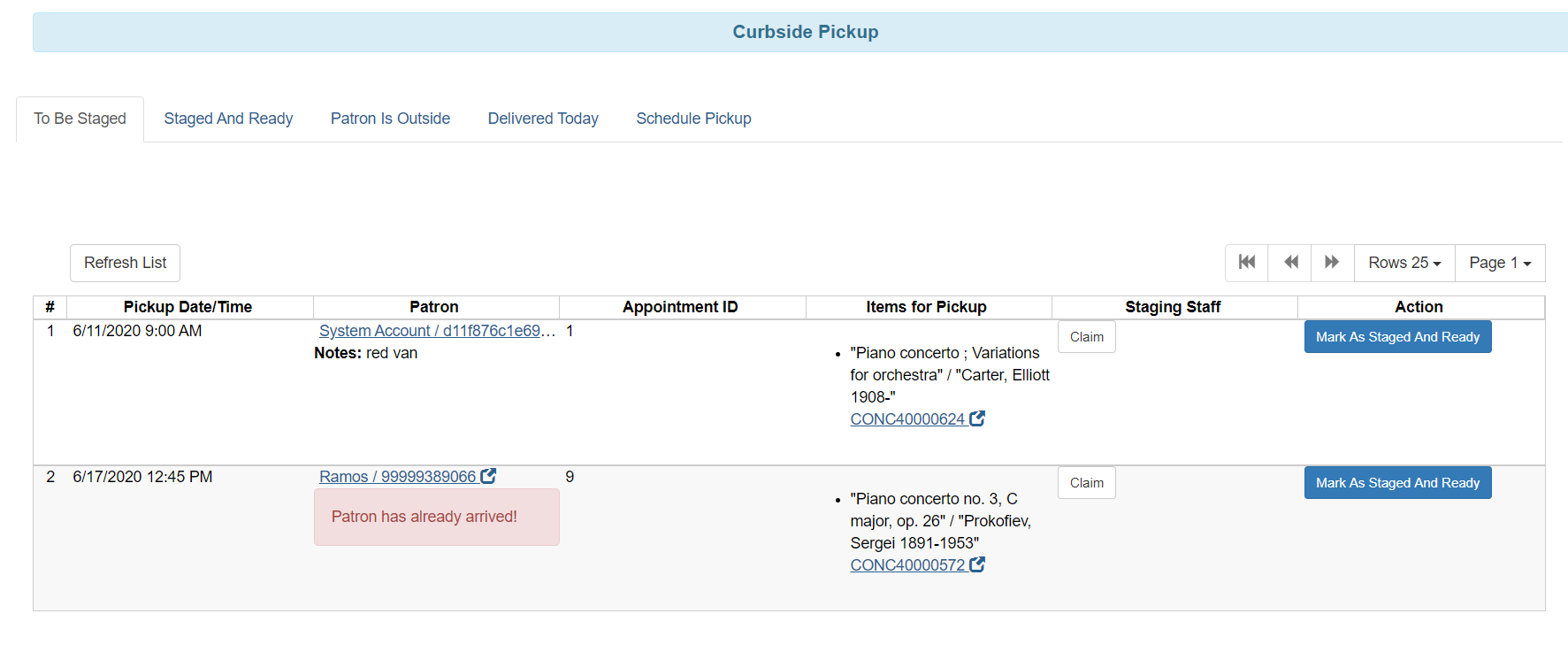Jump to the first page using pagination icon
The height and width of the screenshot is (652, 1568).
[x=1246, y=263]
